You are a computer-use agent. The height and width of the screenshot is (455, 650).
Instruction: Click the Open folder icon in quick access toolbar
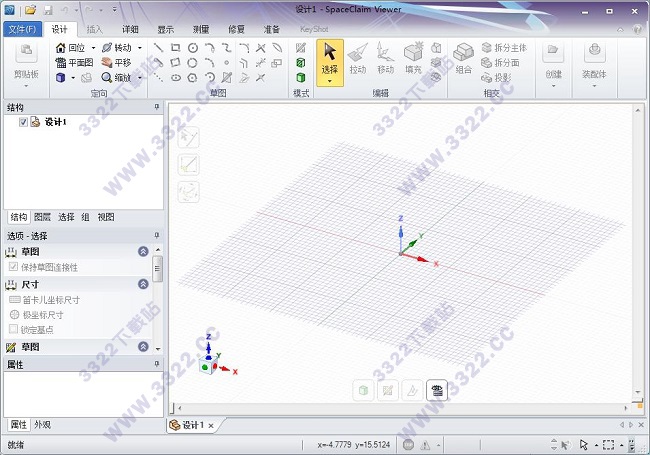point(30,10)
